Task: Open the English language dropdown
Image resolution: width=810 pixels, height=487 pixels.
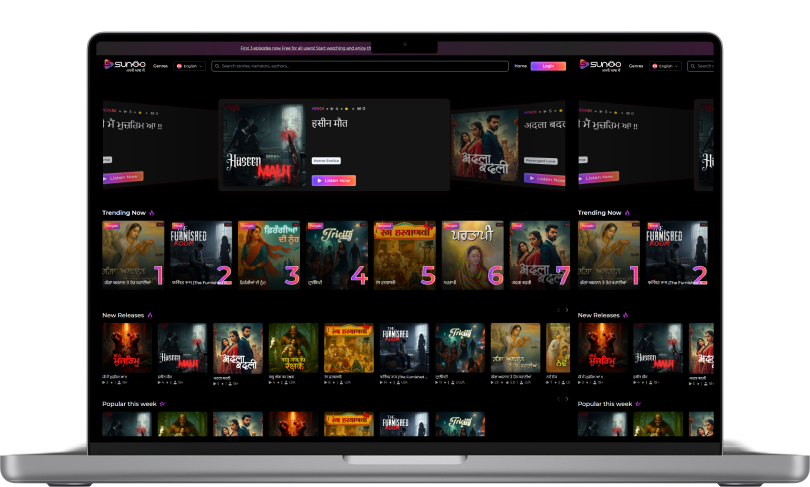Action: (189, 66)
